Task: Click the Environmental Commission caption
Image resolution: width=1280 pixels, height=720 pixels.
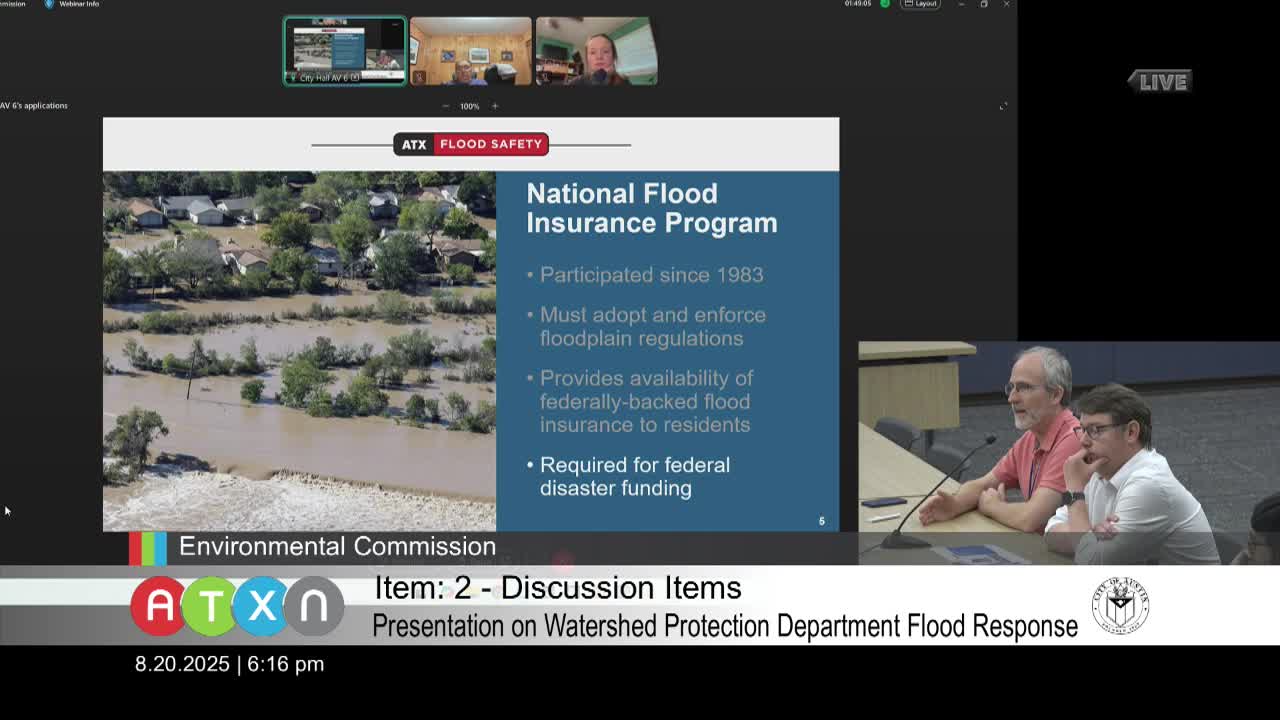Action: [x=337, y=546]
